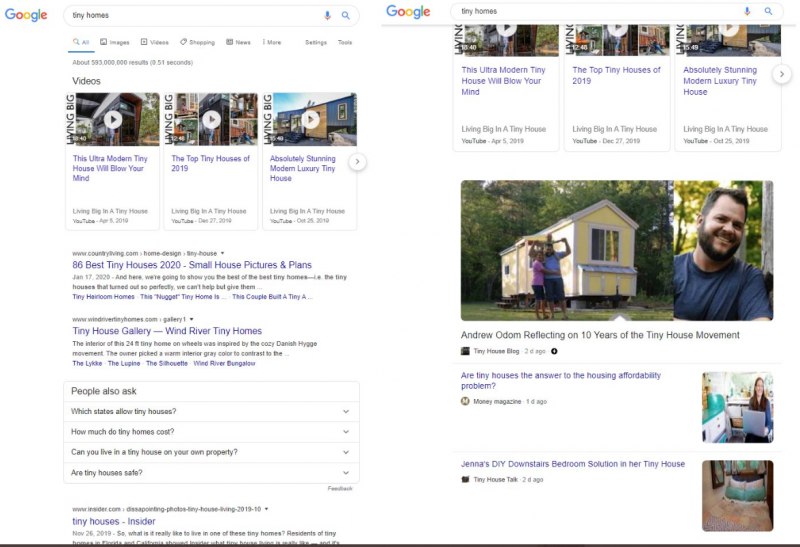Open the 'Tiny Heirloom Homes' sitelink
The image size is (800, 547).
point(103,296)
